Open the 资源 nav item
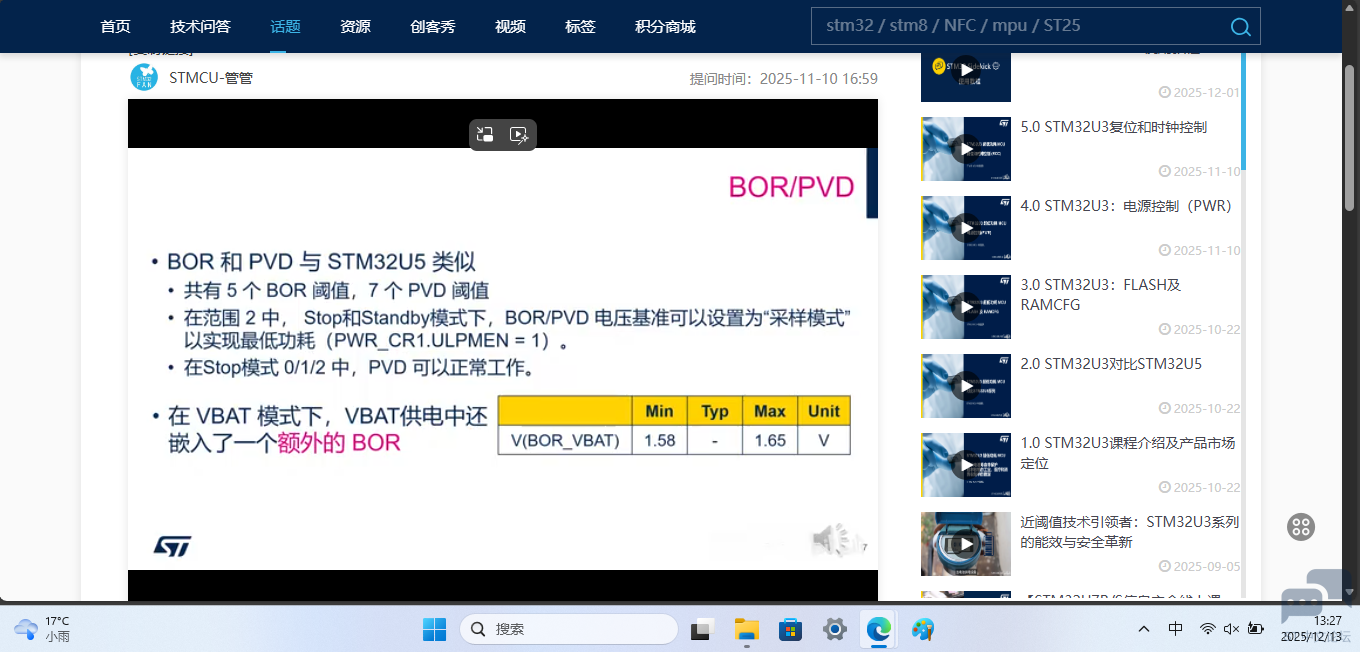1360x652 pixels. pos(355,27)
